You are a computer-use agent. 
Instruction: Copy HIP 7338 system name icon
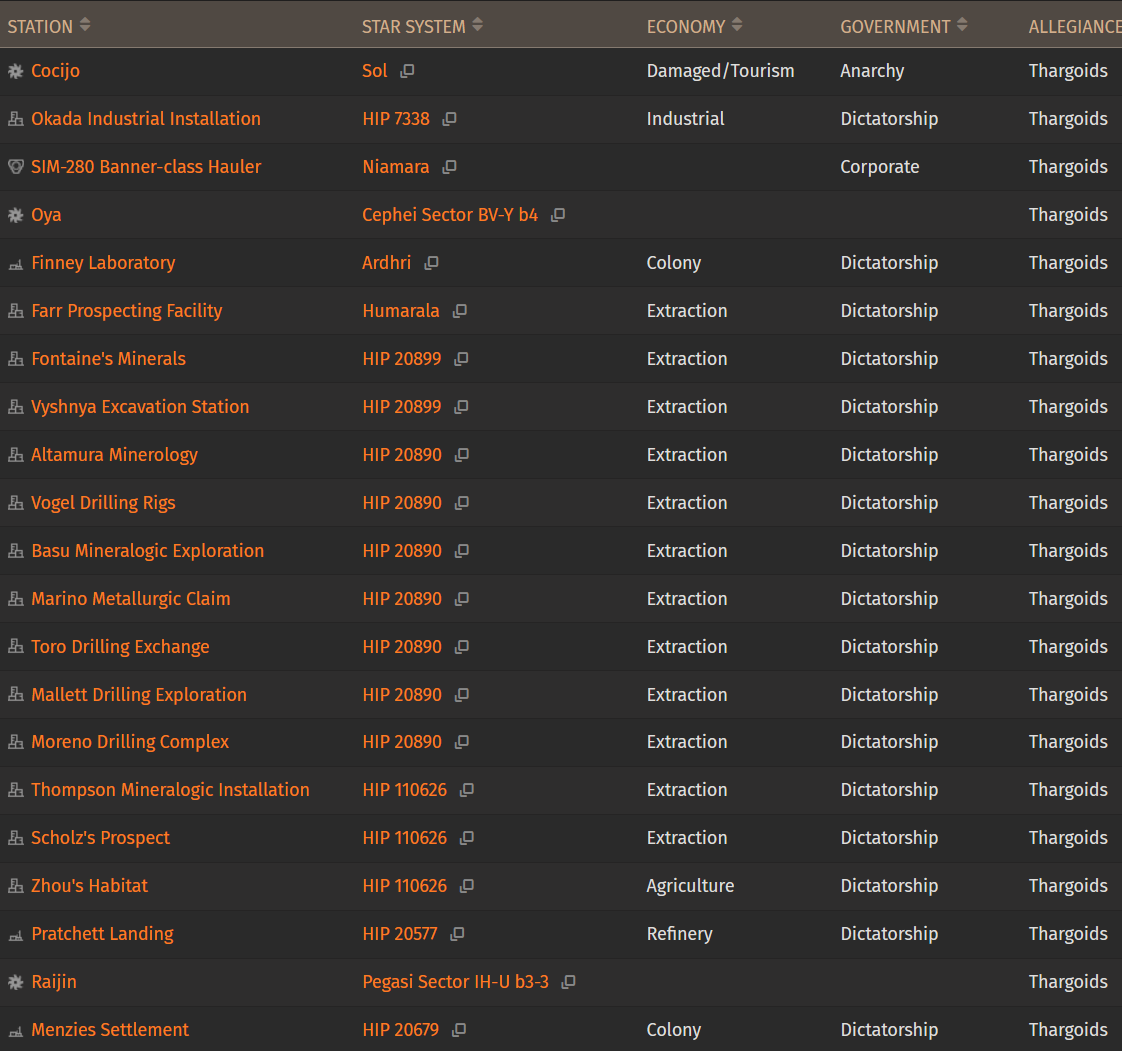[x=449, y=119]
